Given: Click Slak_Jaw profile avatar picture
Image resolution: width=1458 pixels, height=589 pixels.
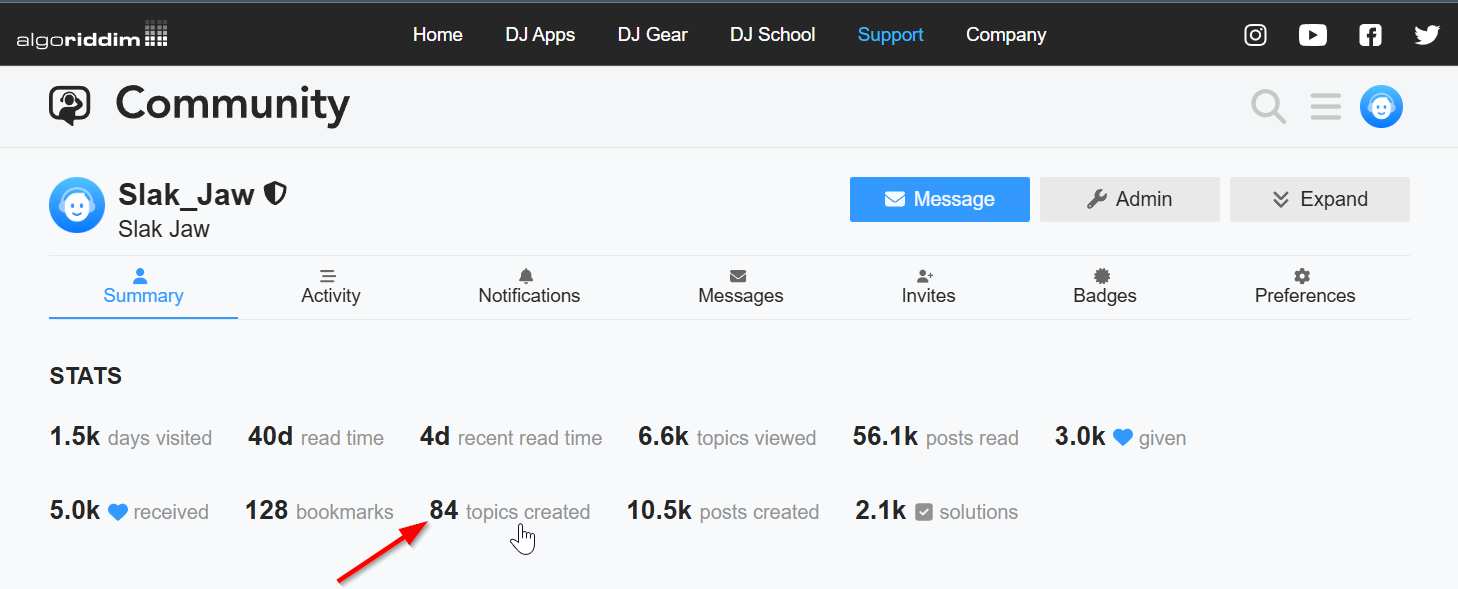Looking at the screenshot, I should [x=77, y=205].
